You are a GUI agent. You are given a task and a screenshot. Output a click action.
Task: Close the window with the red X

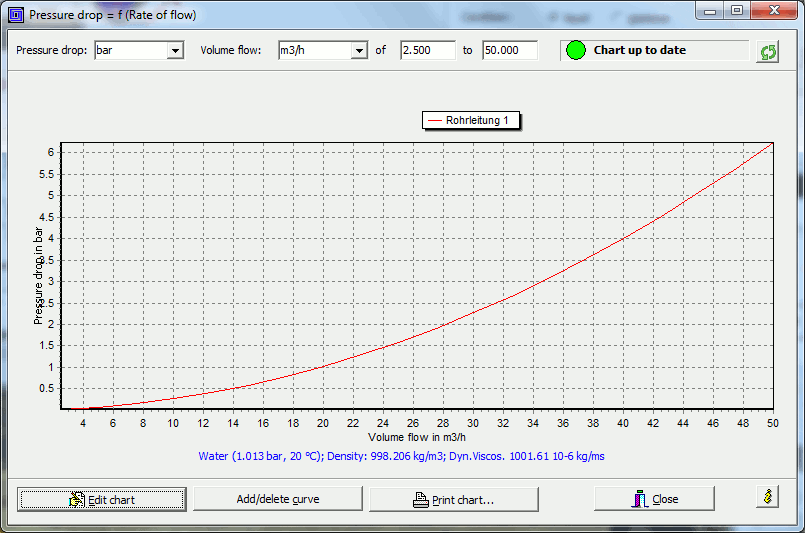774,11
